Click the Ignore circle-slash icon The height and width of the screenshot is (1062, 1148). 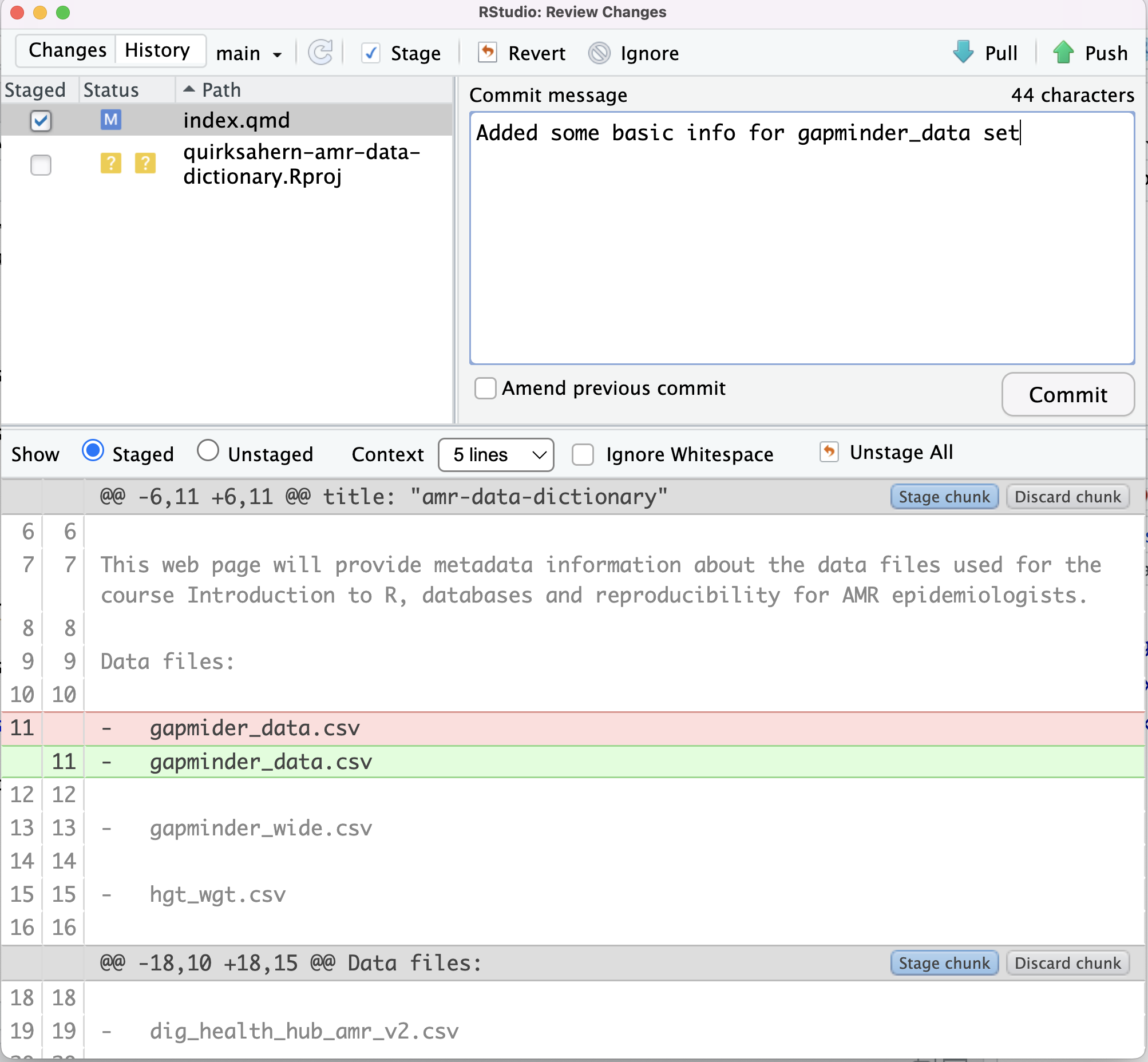pos(600,53)
